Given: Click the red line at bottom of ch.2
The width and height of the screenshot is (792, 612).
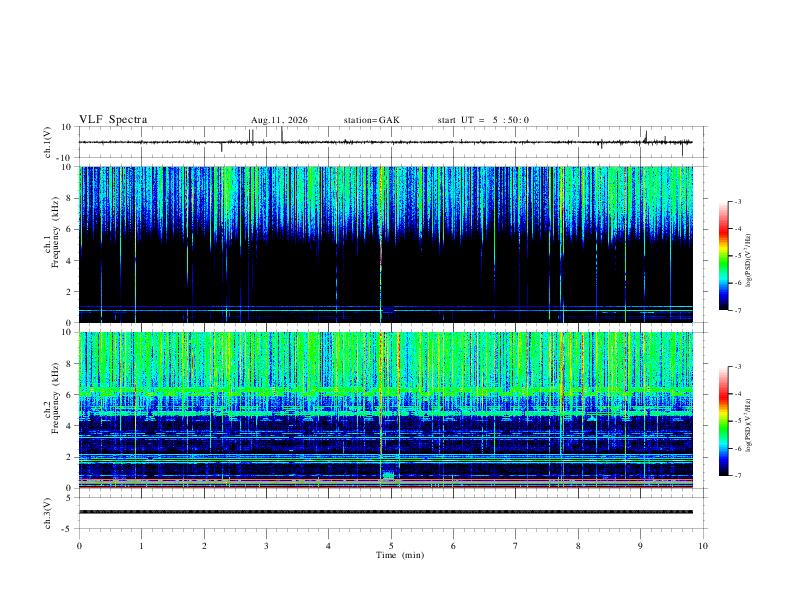Looking at the screenshot, I should (x=386, y=487).
